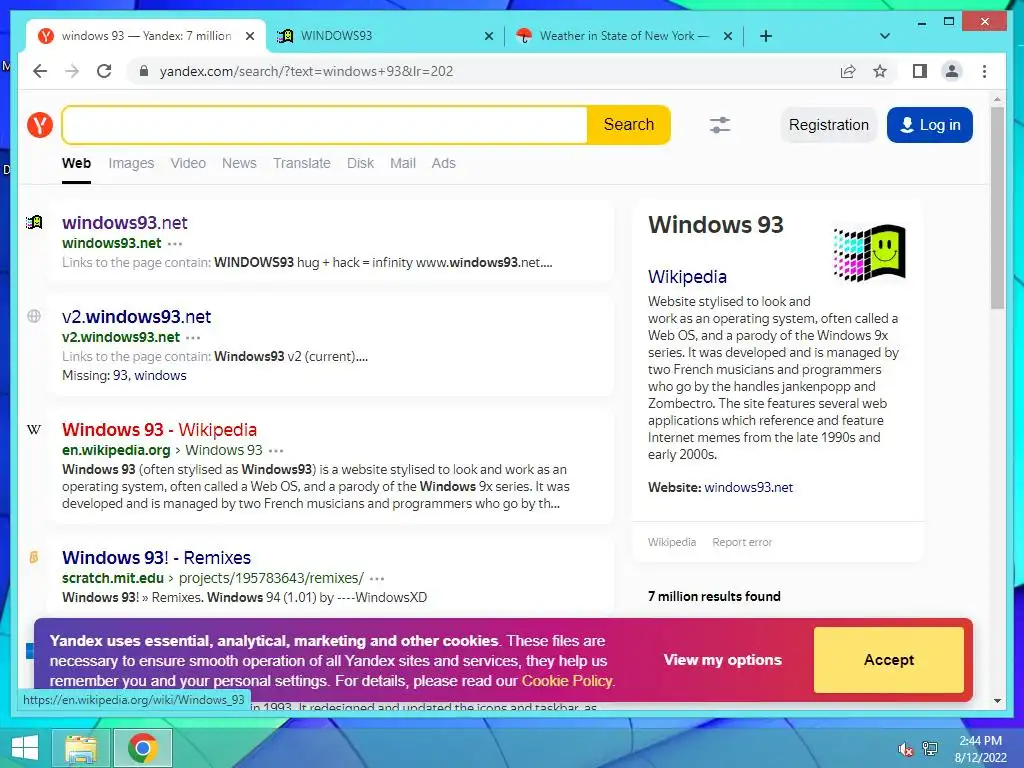Click Report error in the info card

click(x=742, y=542)
